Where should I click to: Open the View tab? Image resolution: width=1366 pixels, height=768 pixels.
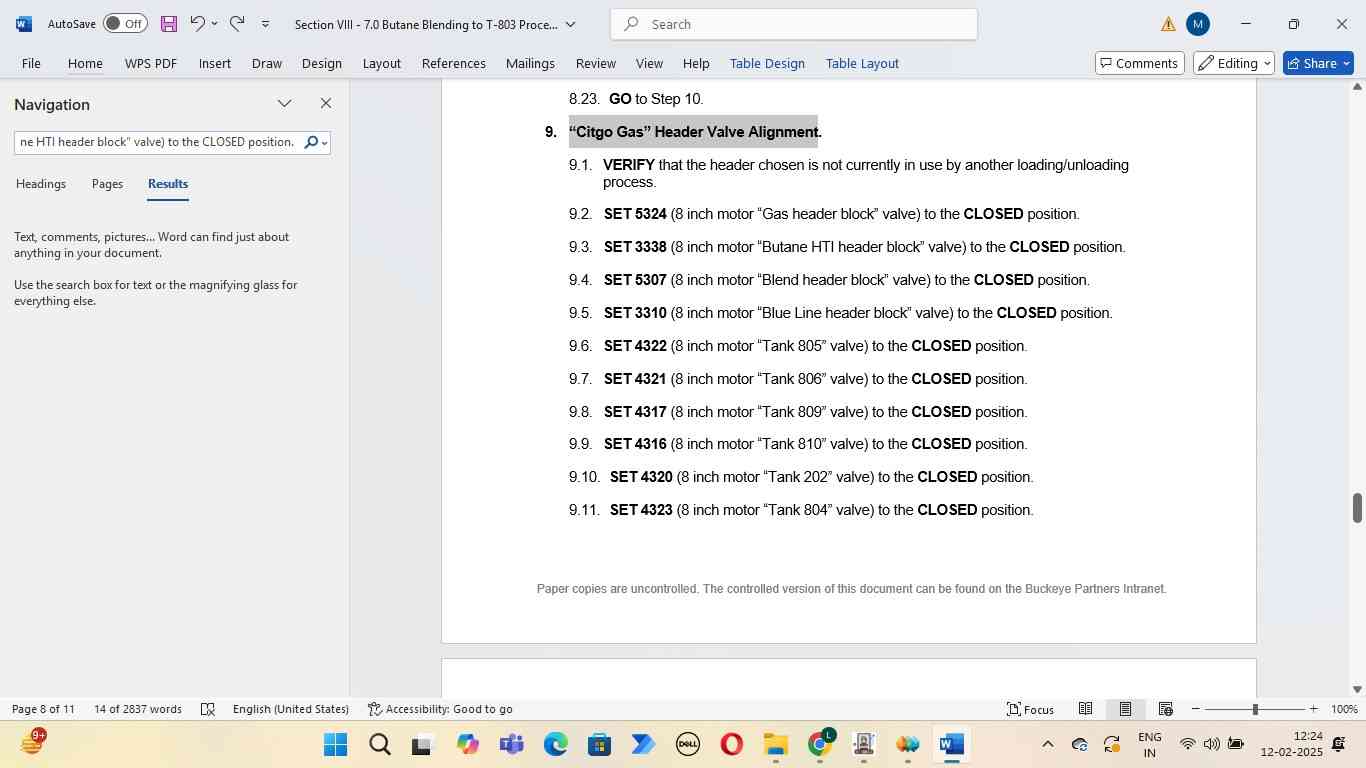click(x=649, y=63)
